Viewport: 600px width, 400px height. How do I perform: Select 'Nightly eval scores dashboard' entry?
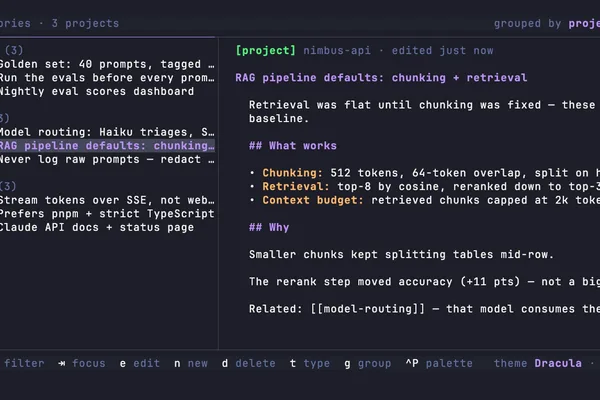(x=97, y=91)
